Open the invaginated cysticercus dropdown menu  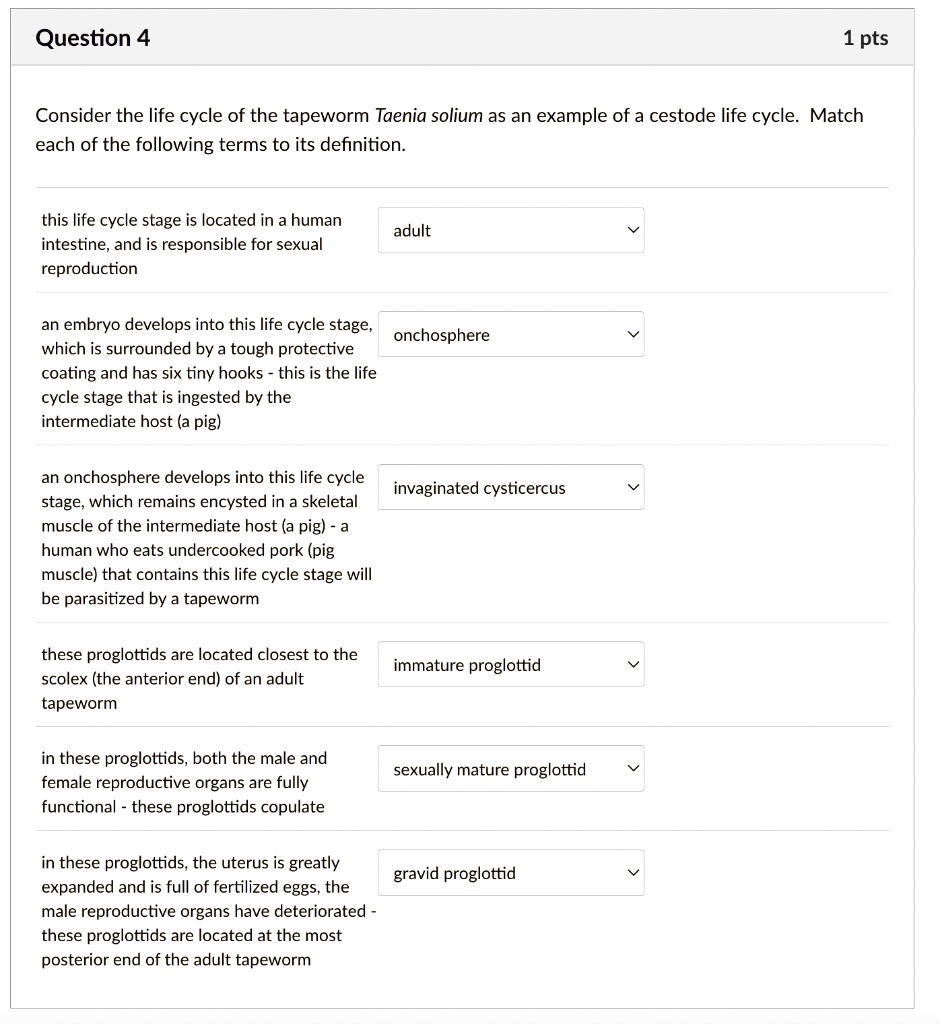pyautogui.click(x=510, y=487)
